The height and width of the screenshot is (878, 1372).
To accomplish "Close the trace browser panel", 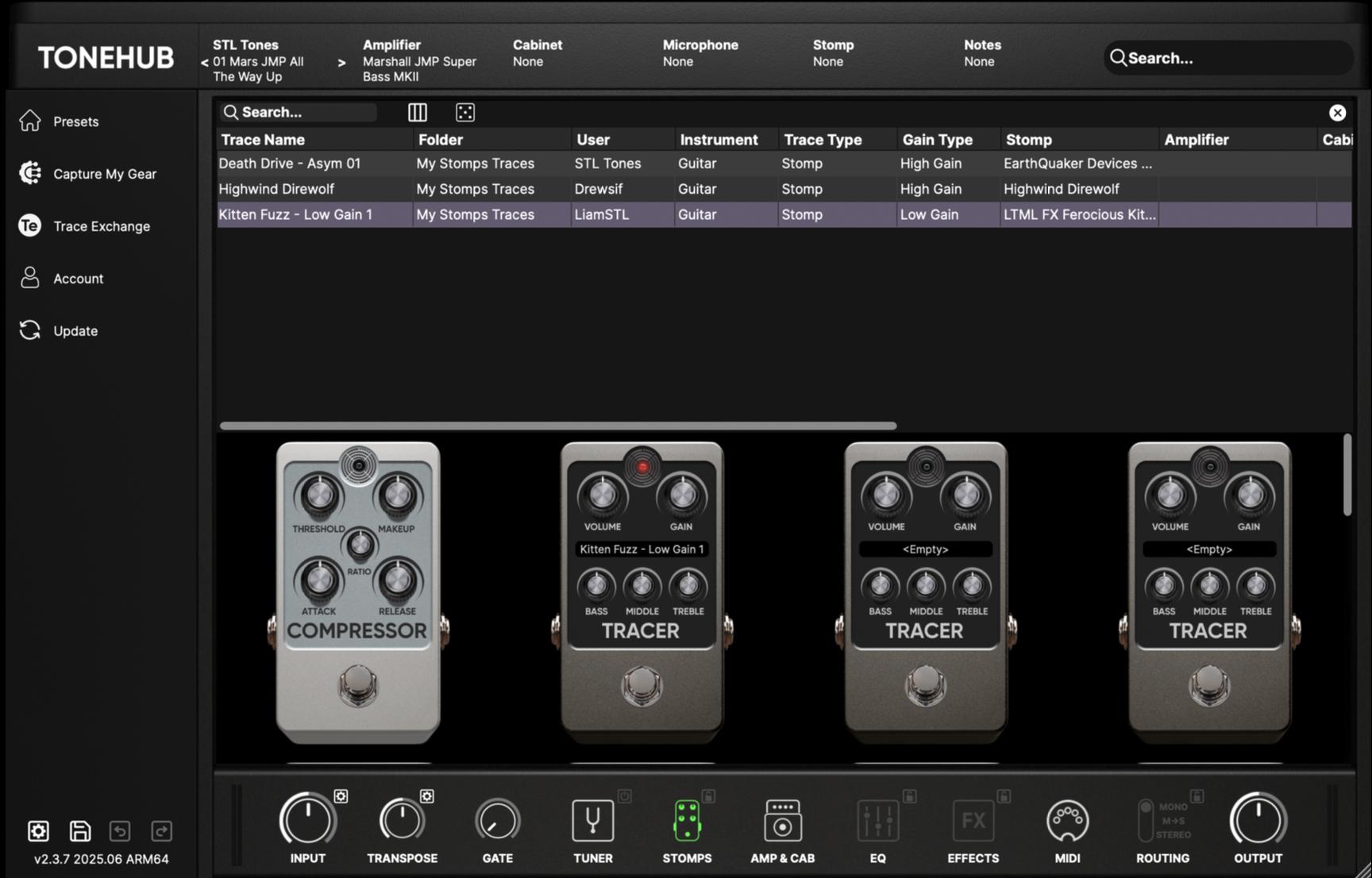I will [1337, 113].
